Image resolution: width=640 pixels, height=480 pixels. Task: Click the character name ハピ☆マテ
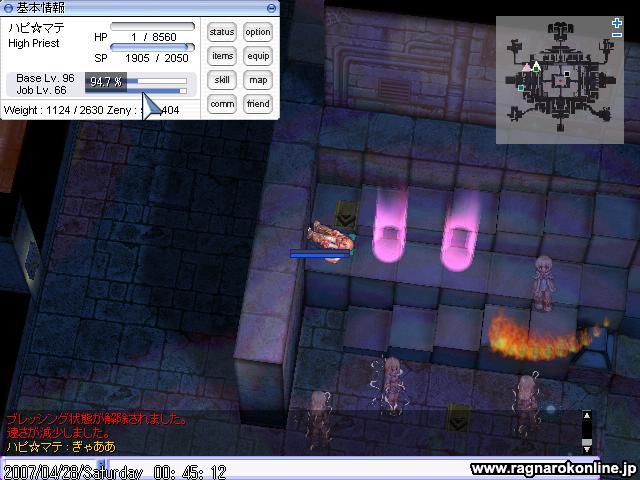point(37,28)
